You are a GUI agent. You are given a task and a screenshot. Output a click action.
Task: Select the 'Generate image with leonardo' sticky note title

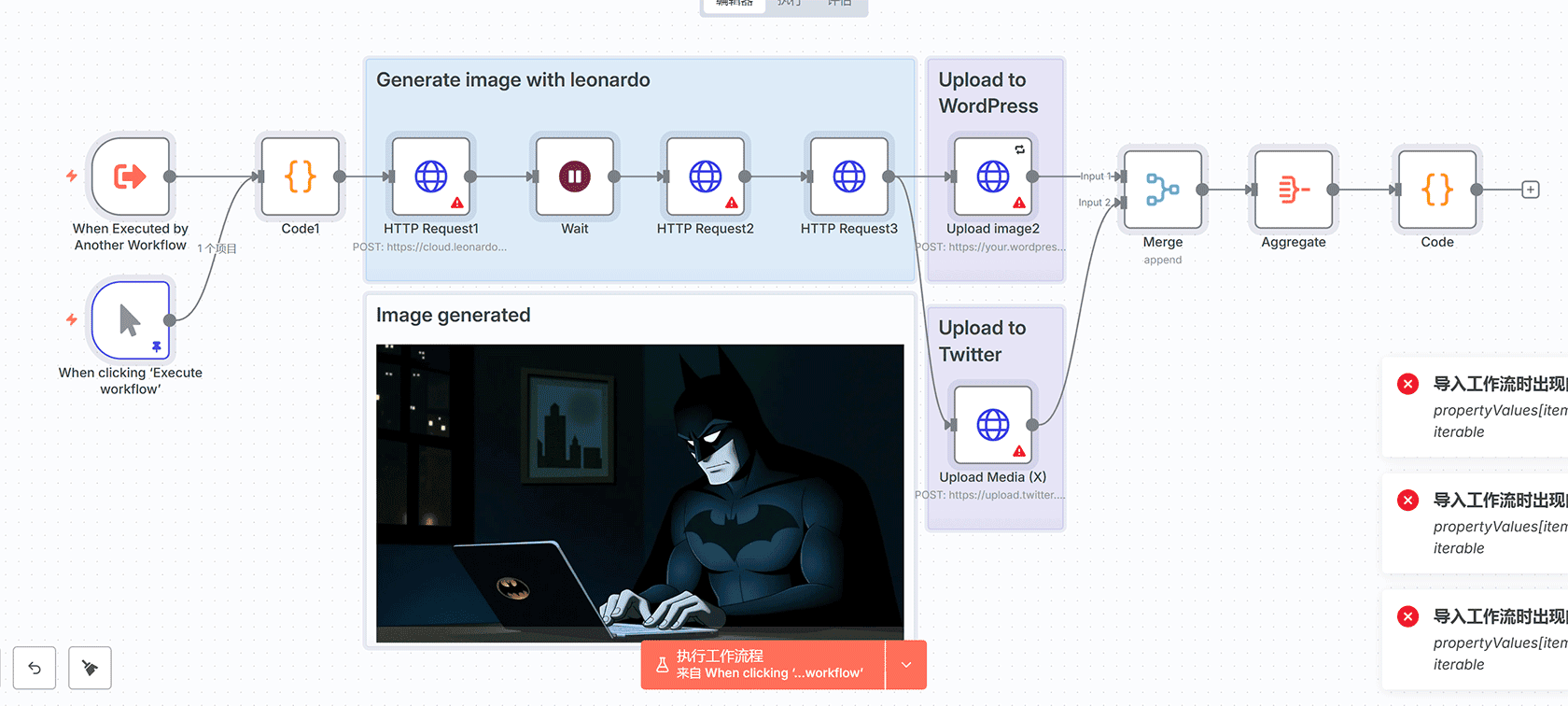pos(512,80)
